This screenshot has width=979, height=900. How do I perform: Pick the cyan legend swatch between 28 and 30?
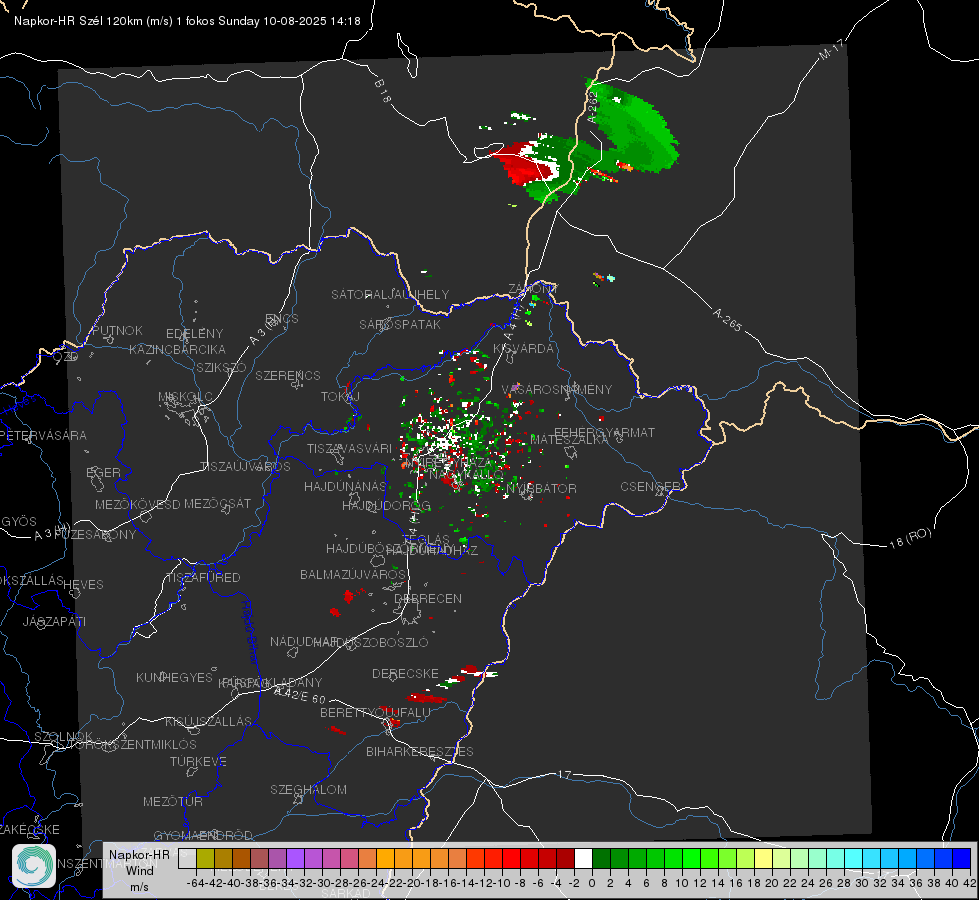(x=854, y=858)
